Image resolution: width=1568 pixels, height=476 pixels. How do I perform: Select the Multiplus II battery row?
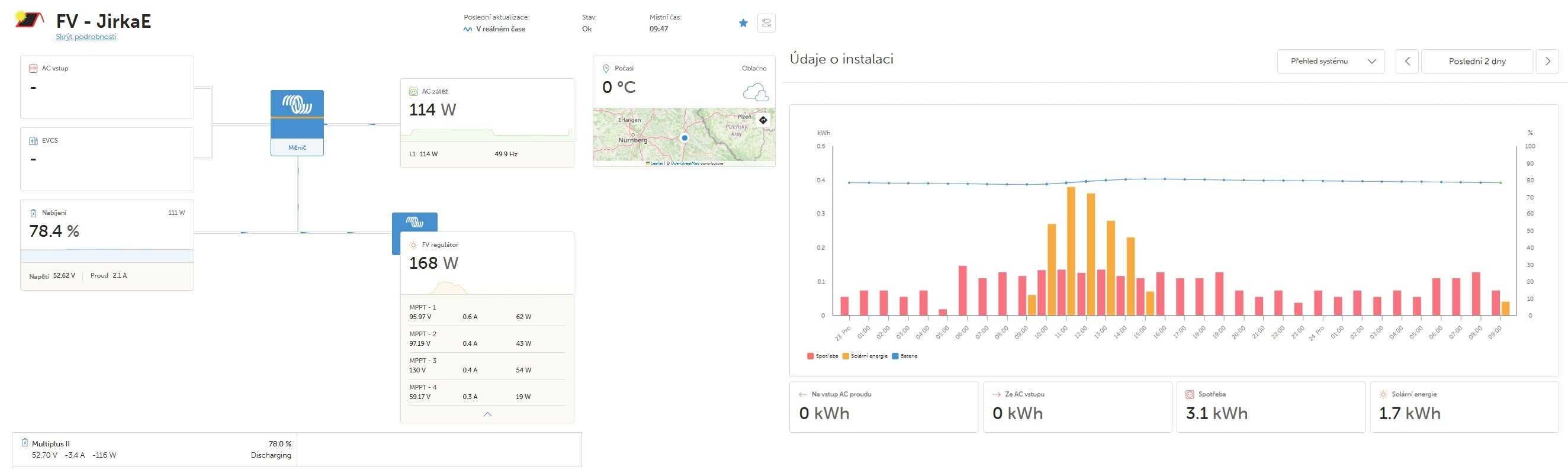152,450
